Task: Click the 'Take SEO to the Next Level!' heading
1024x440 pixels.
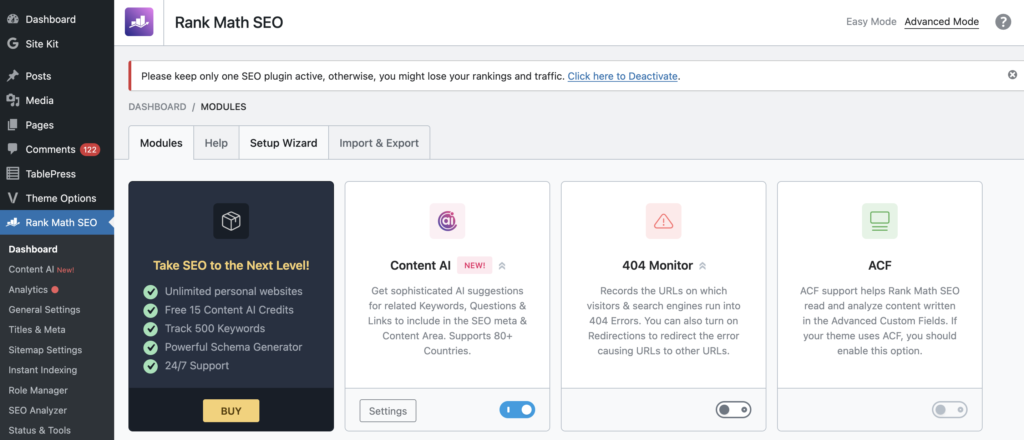Action: (231, 266)
